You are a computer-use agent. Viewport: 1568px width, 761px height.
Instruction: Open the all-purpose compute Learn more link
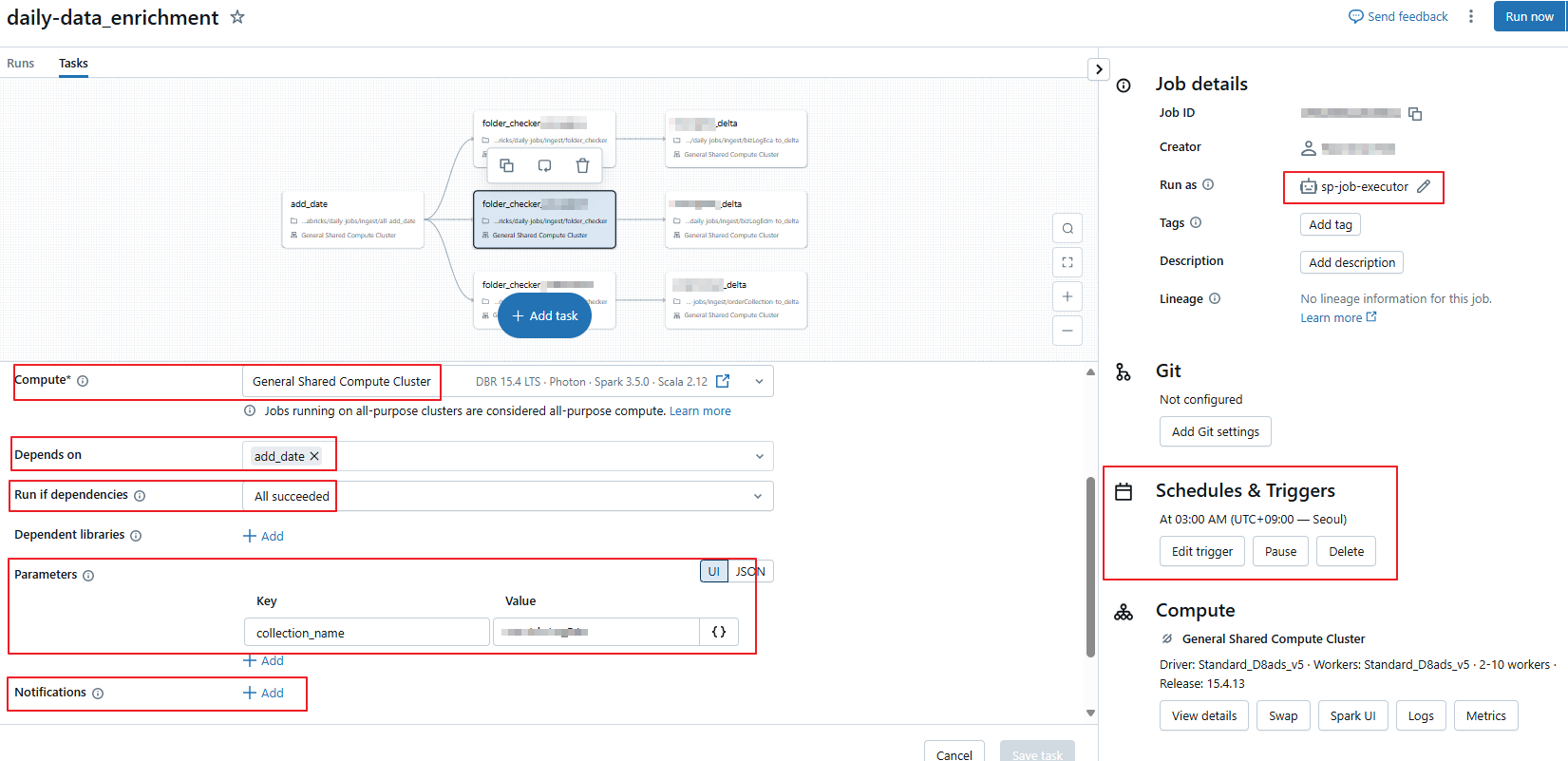tap(700, 411)
